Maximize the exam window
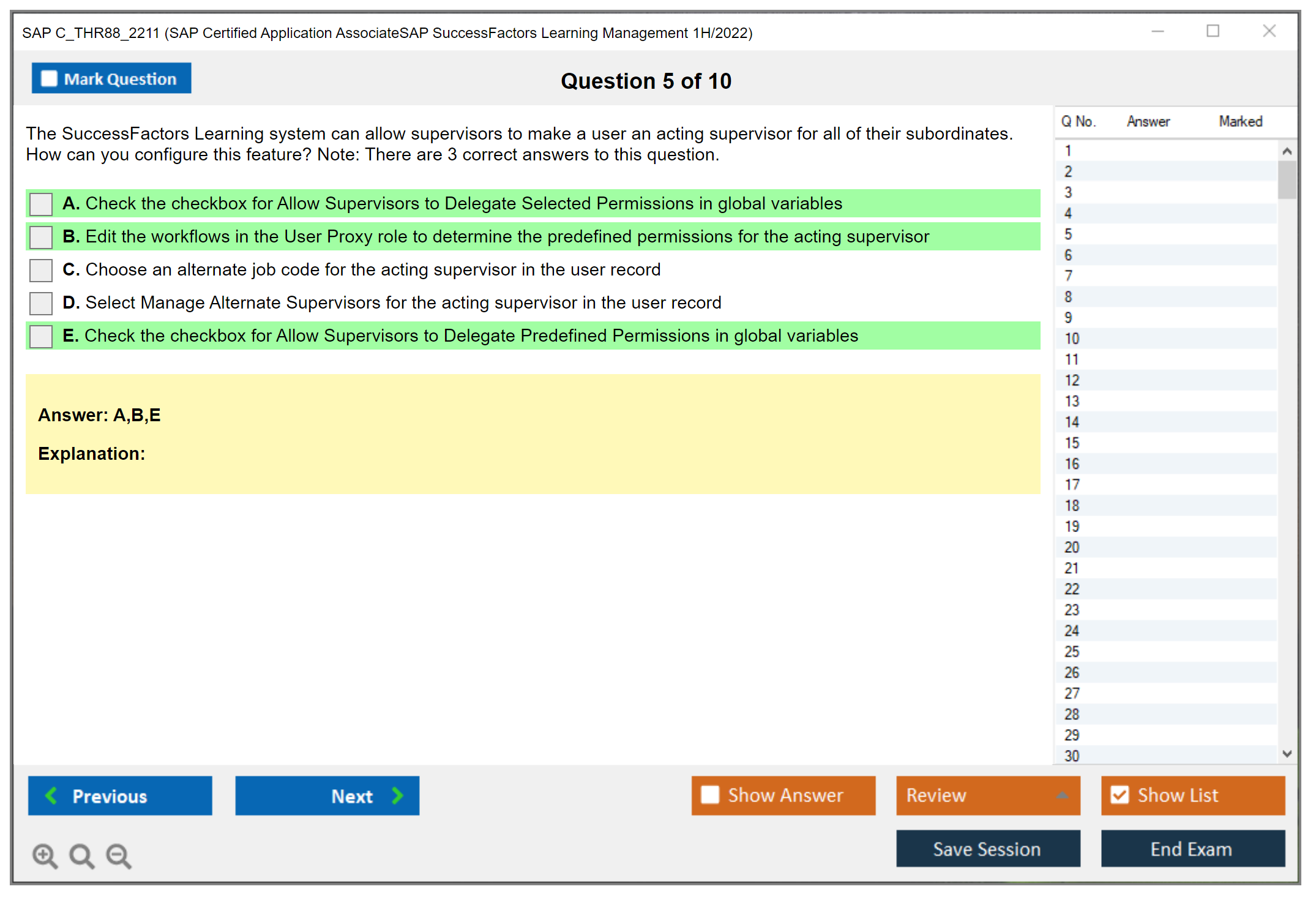The height and width of the screenshot is (900, 1316). [x=1213, y=31]
